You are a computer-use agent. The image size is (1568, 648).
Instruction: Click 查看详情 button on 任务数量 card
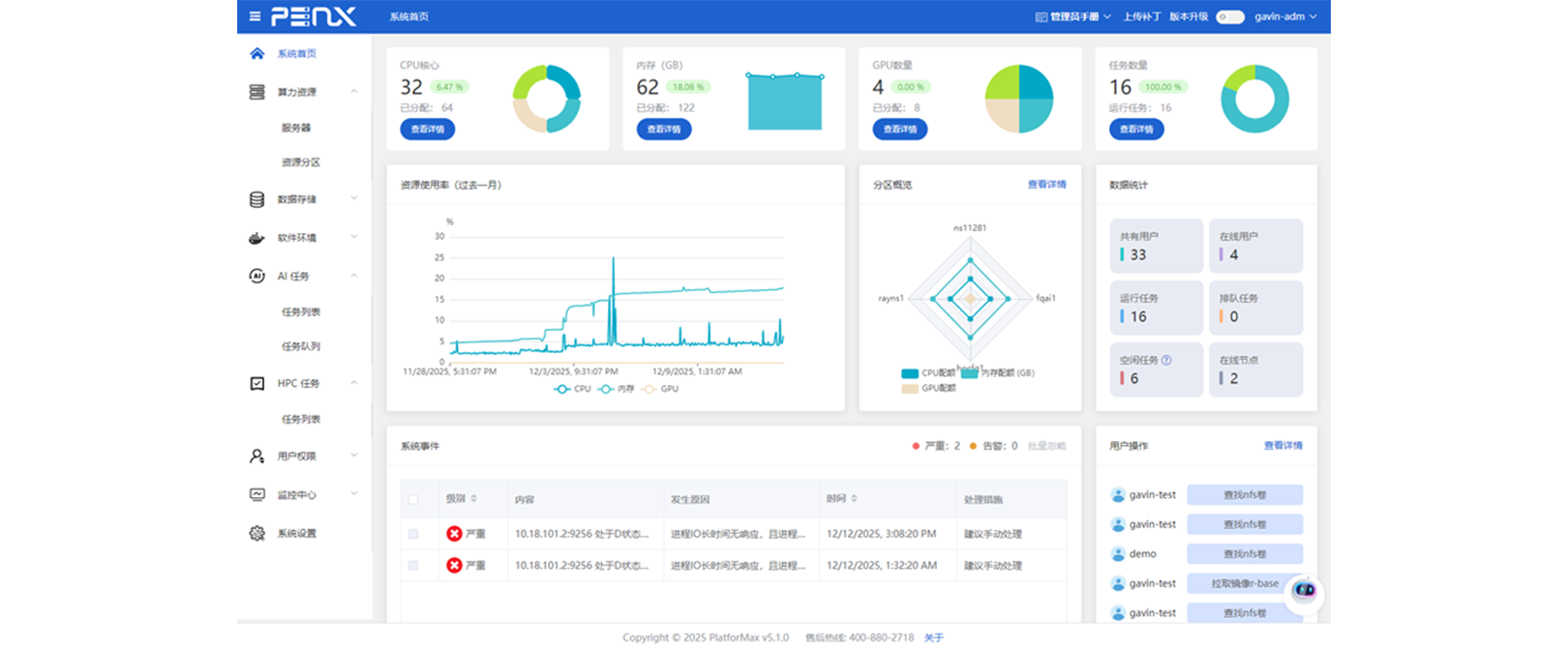click(x=1136, y=129)
